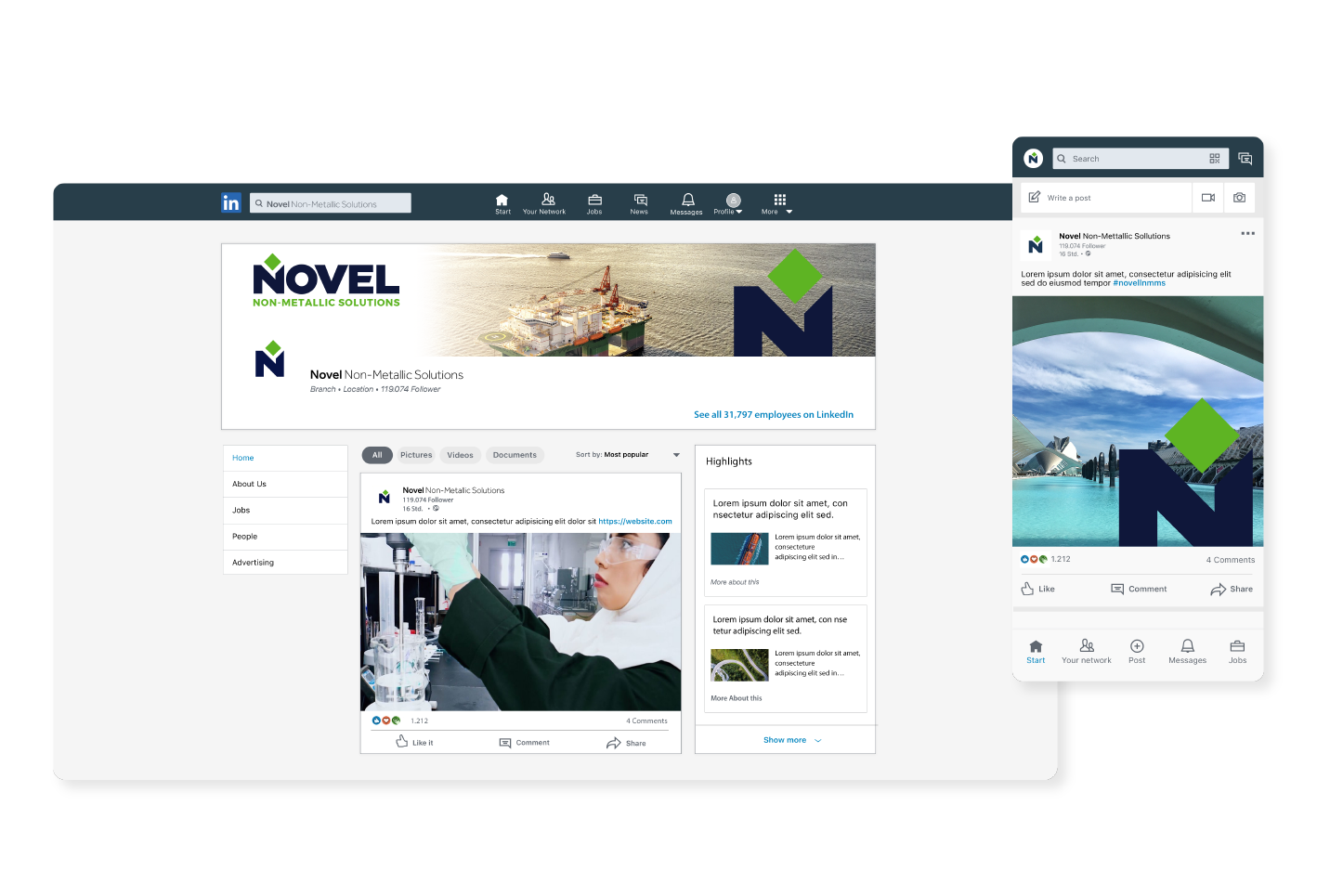Click video camera icon on mobile
This screenshot has width=1317, height=896.
click(x=1208, y=198)
